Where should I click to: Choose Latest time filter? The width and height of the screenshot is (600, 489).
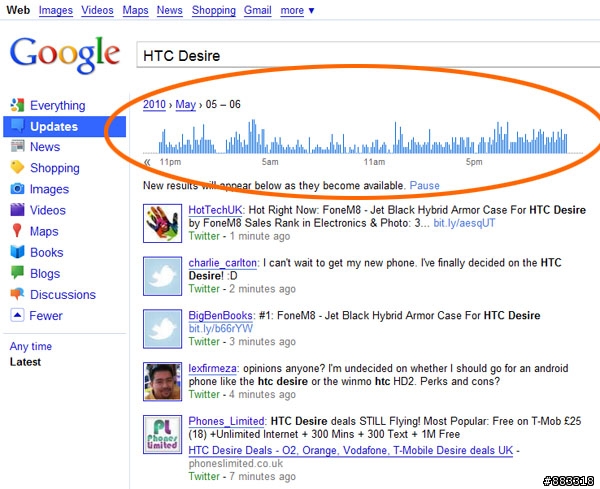pos(25,362)
